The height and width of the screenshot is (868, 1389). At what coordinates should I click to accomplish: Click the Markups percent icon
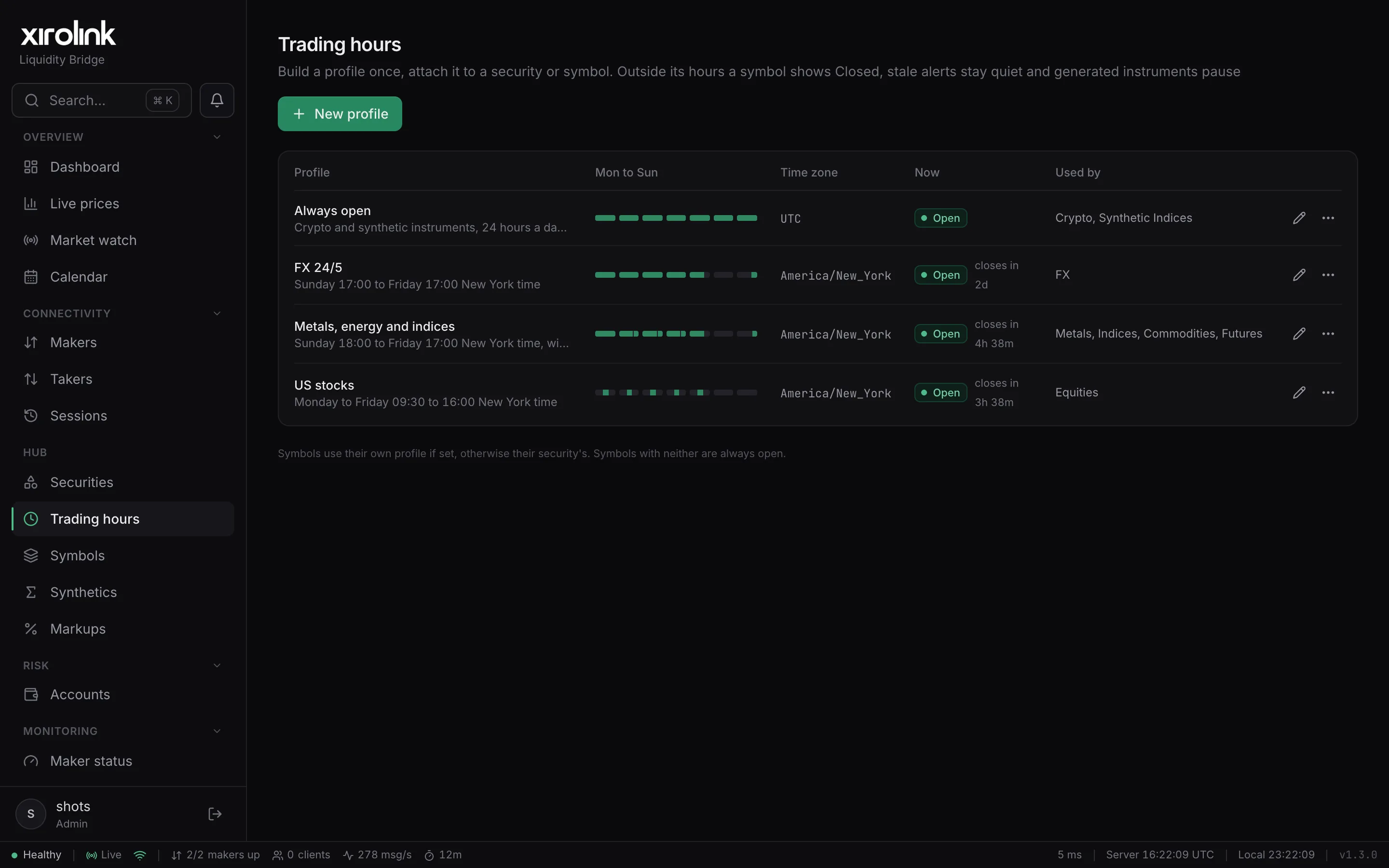pos(30,629)
